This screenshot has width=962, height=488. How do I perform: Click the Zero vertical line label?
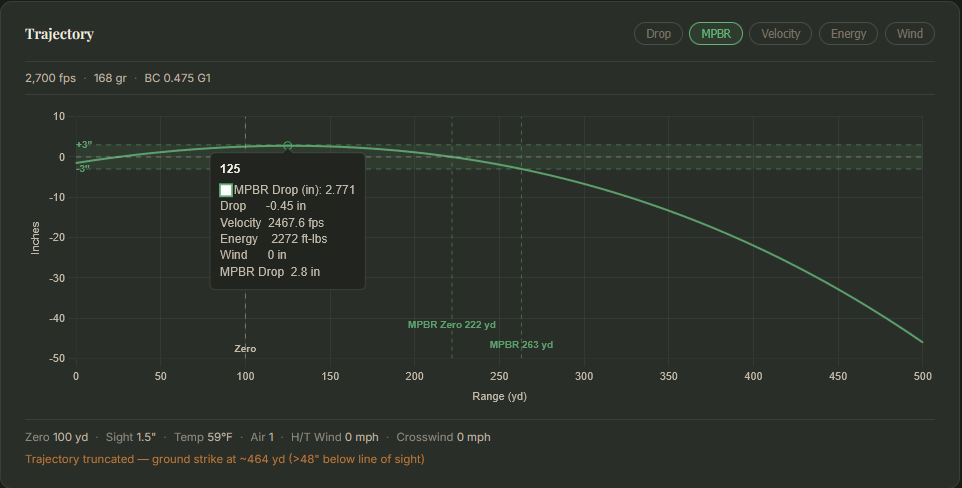[245, 349]
